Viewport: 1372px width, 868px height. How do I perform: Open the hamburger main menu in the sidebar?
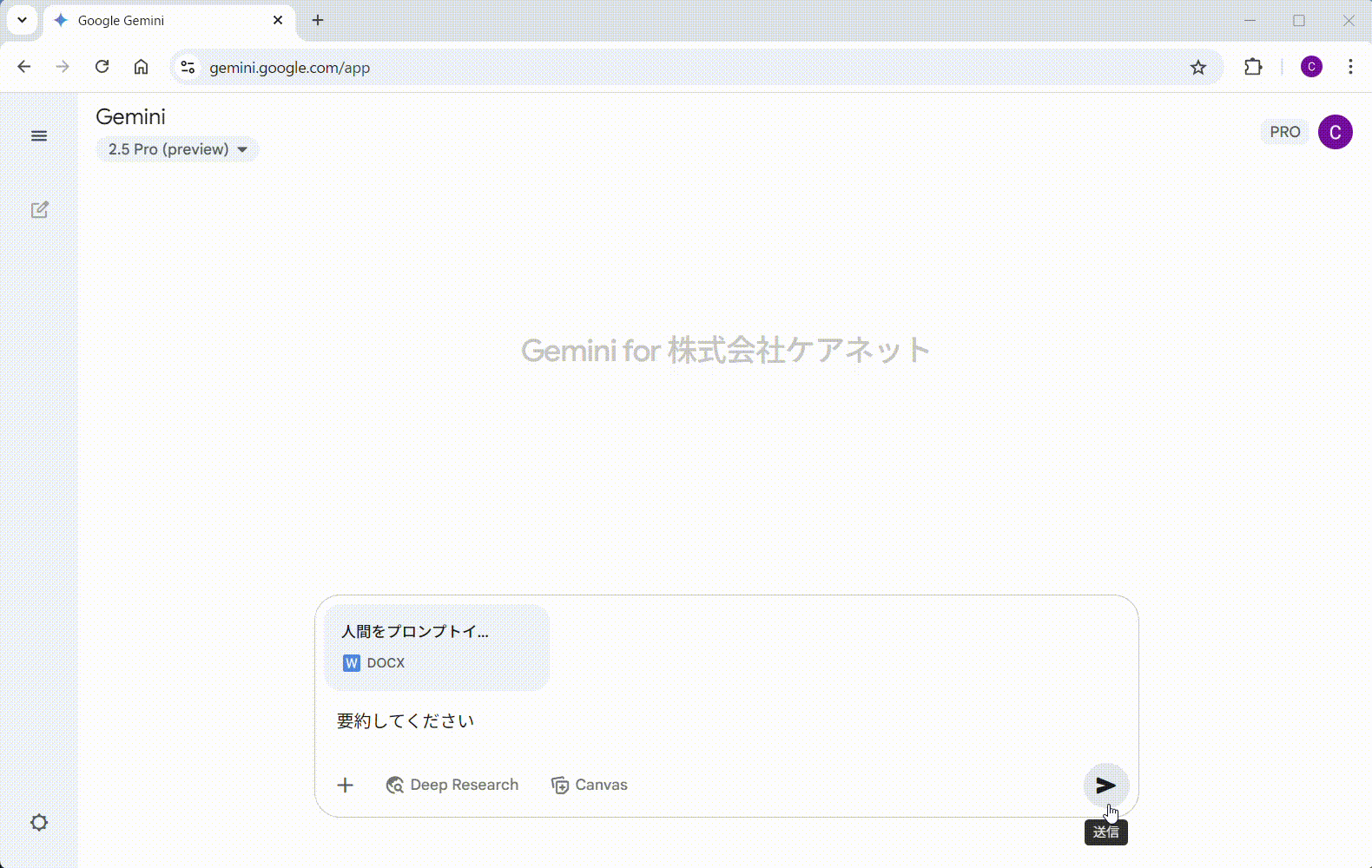pyautogui.click(x=39, y=135)
